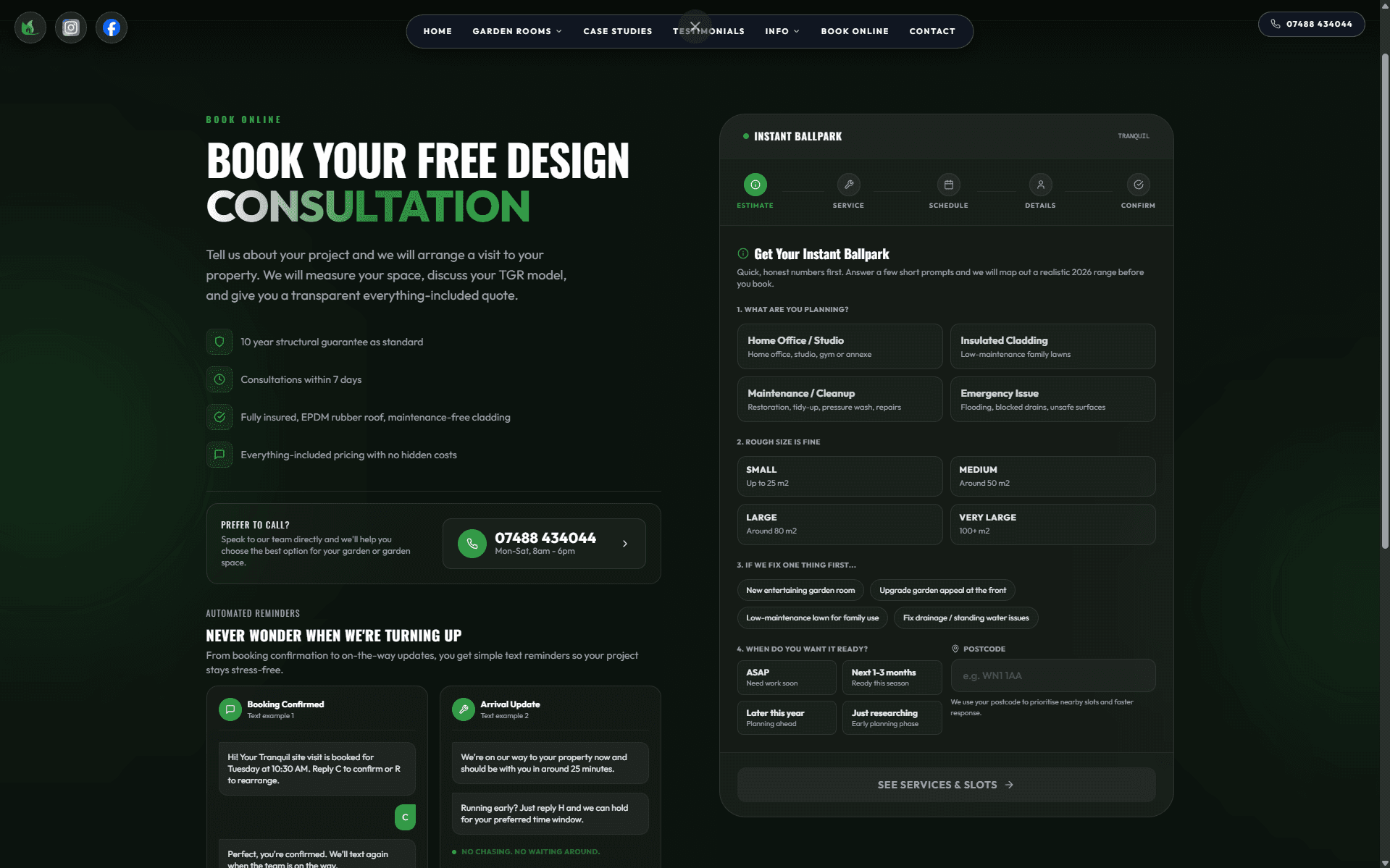Select ASAP timing option
1390x868 pixels.
[787, 678]
